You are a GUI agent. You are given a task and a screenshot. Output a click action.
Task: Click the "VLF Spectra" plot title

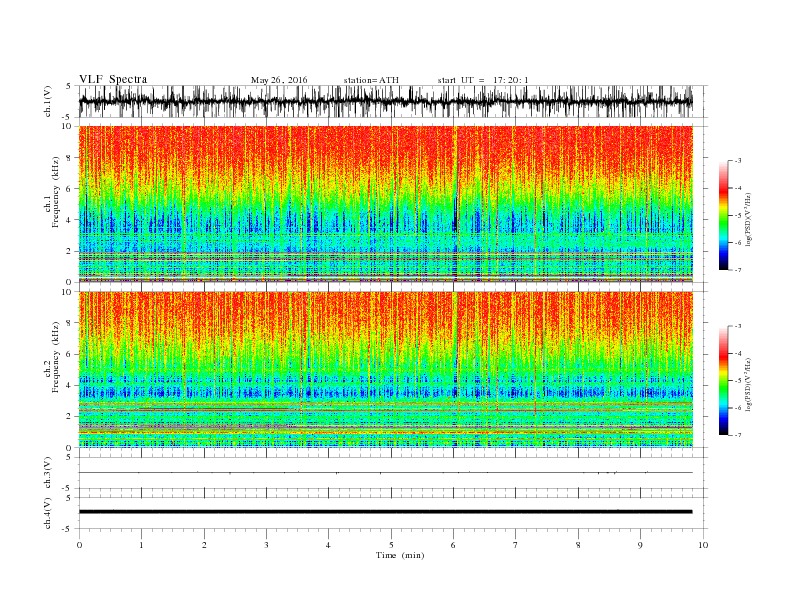point(113,79)
